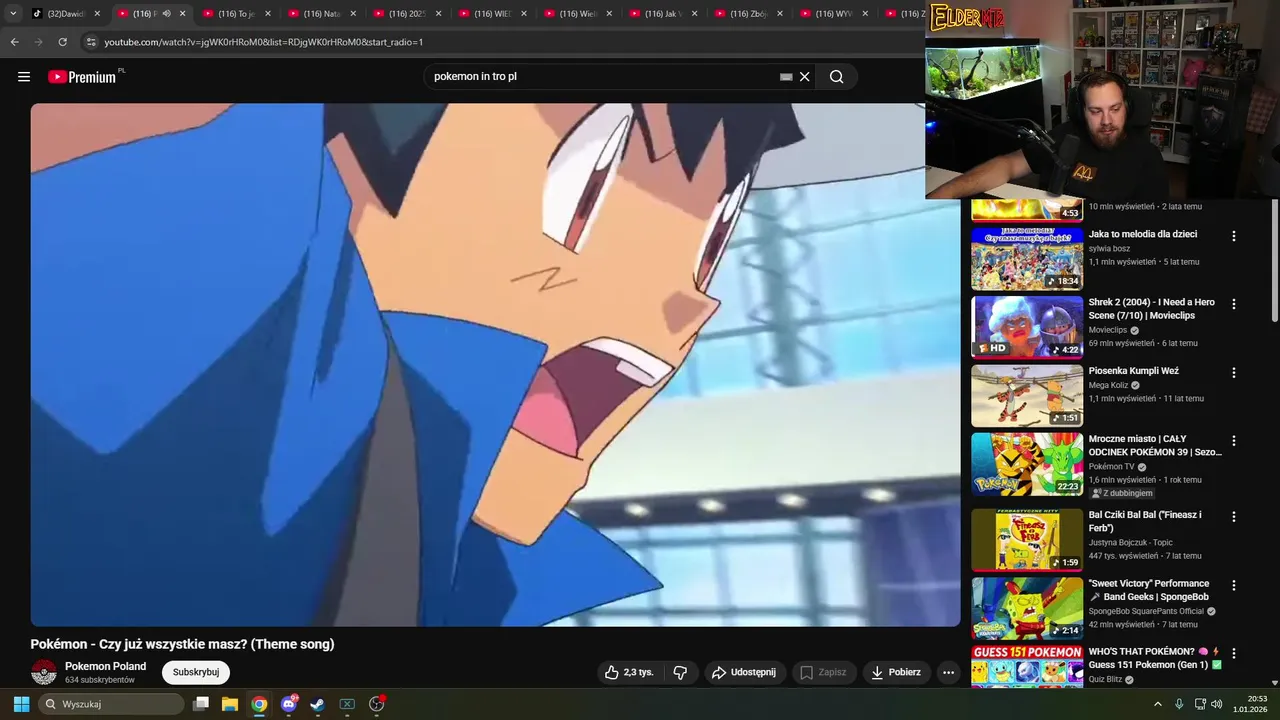The width and height of the screenshot is (1280, 720).
Task: Open the on-screen keyboard icon in search box
Action: [x=786, y=77]
